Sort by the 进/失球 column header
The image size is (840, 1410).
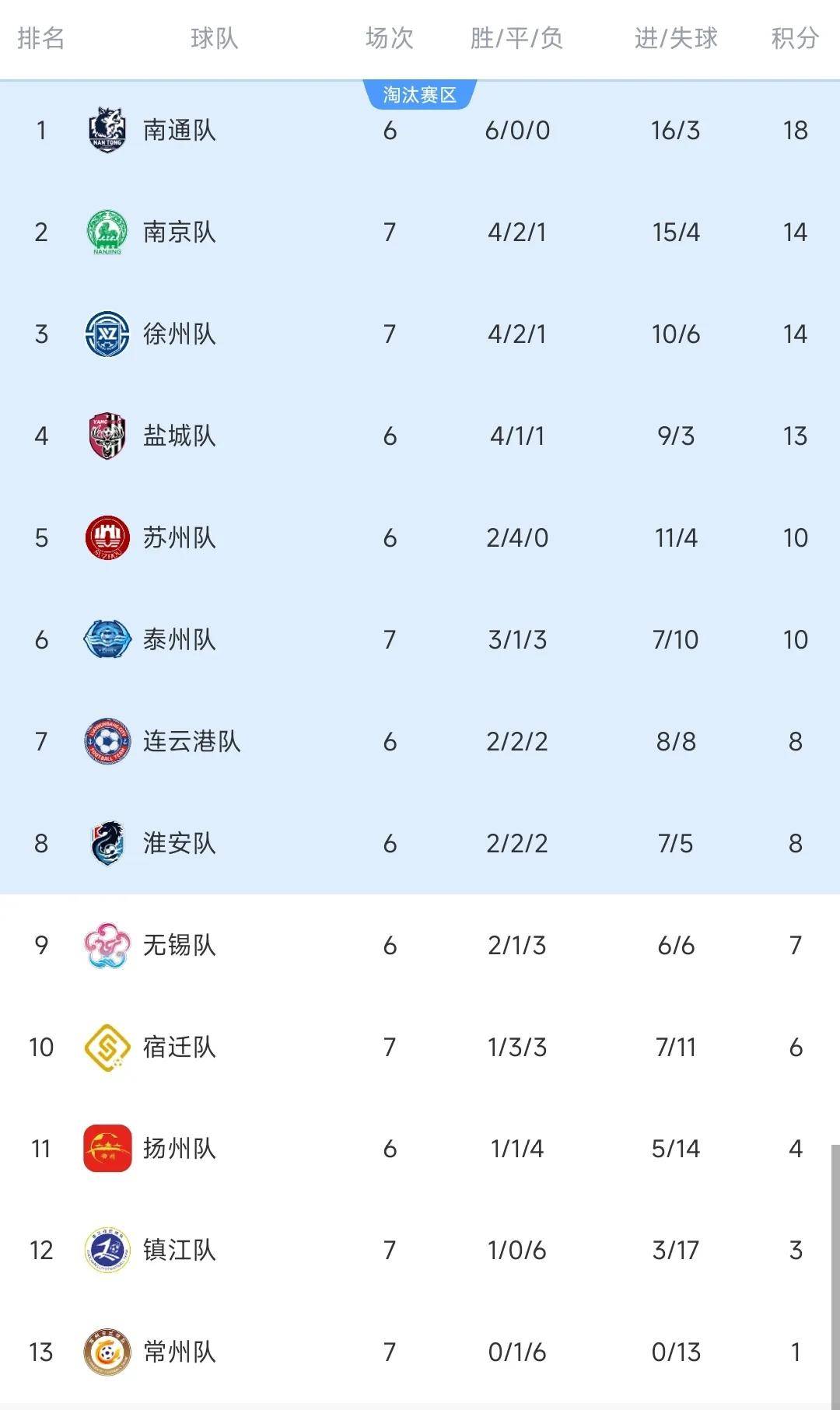(676, 38)
